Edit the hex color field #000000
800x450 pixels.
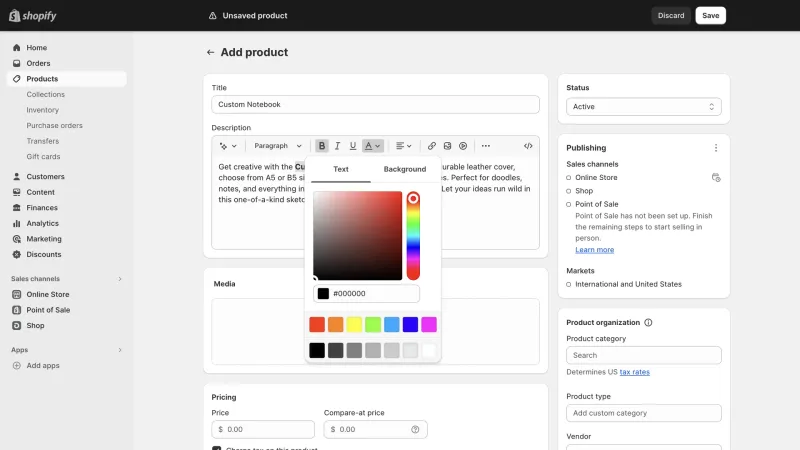point(366,294)
